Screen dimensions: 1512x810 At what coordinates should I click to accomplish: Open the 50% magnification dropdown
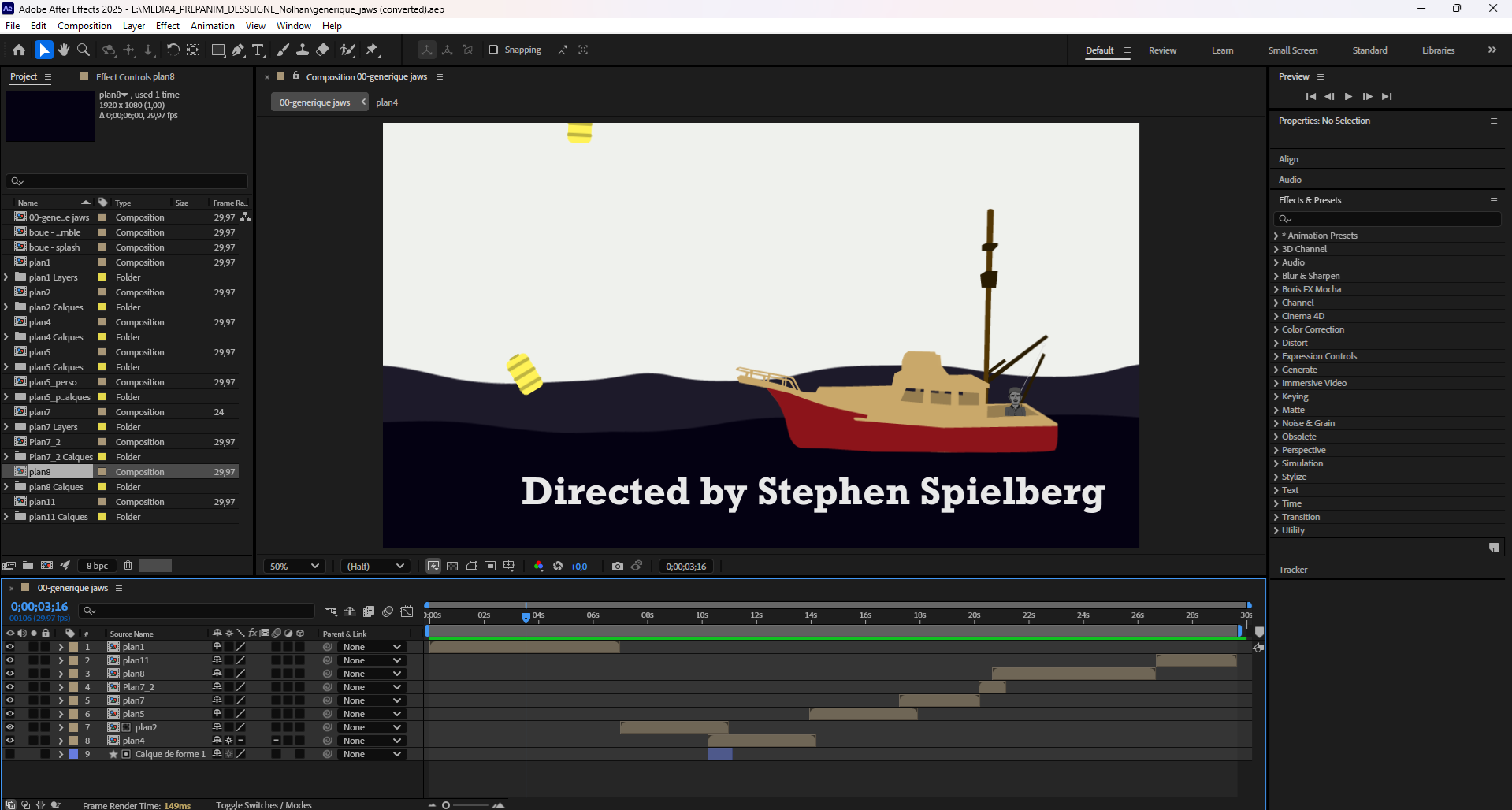tap(294, 566)
